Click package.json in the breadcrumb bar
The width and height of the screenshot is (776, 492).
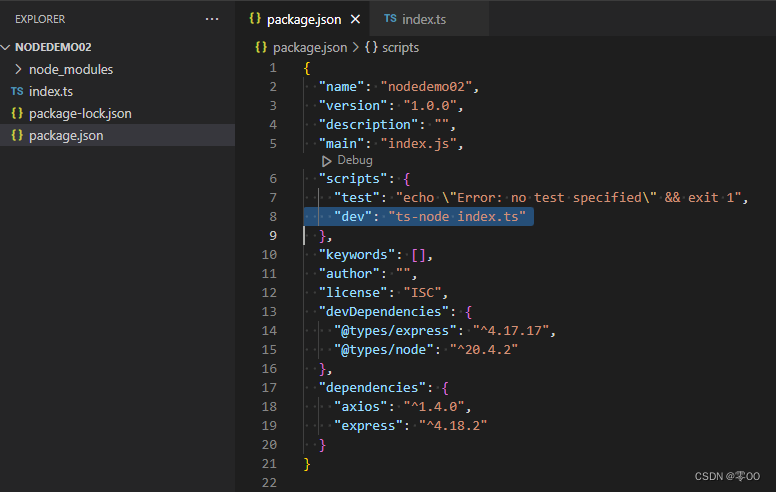[x=310, y=48]
